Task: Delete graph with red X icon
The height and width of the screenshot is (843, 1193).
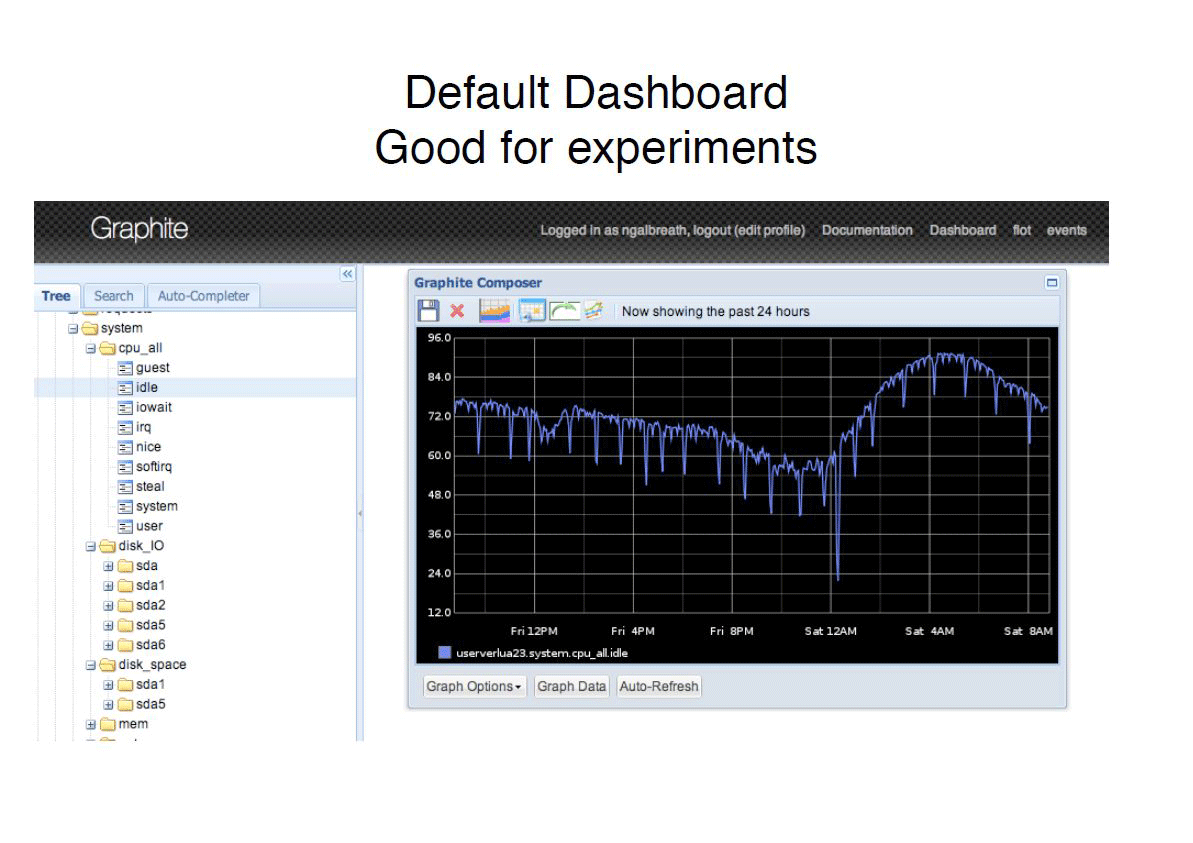Action: tap(457, 310)
